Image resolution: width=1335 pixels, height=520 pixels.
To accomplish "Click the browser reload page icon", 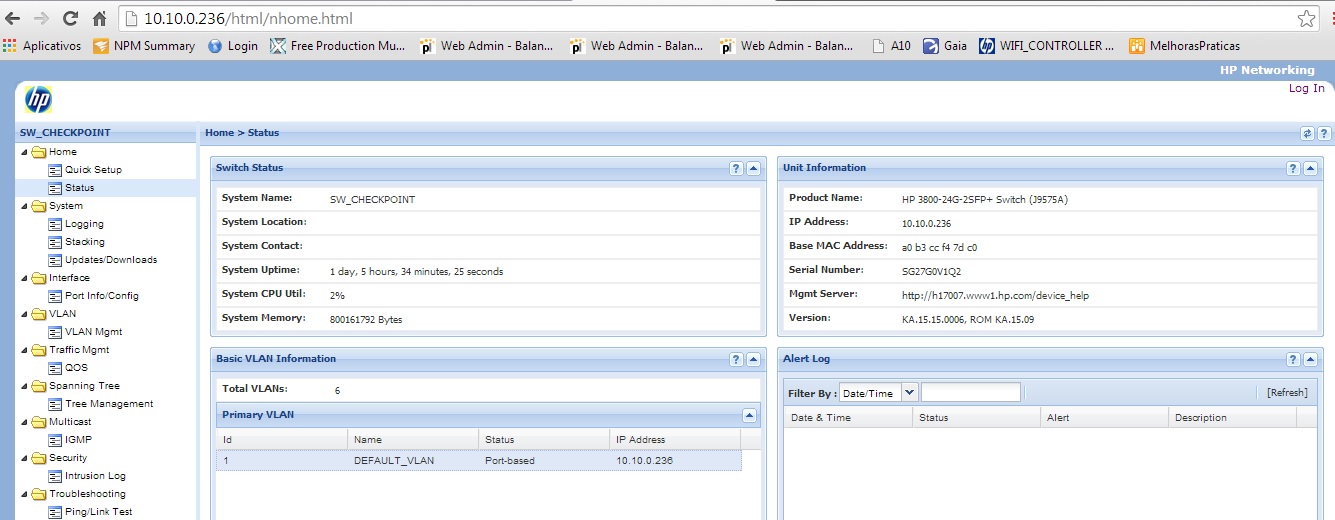I will click(70, 18).
